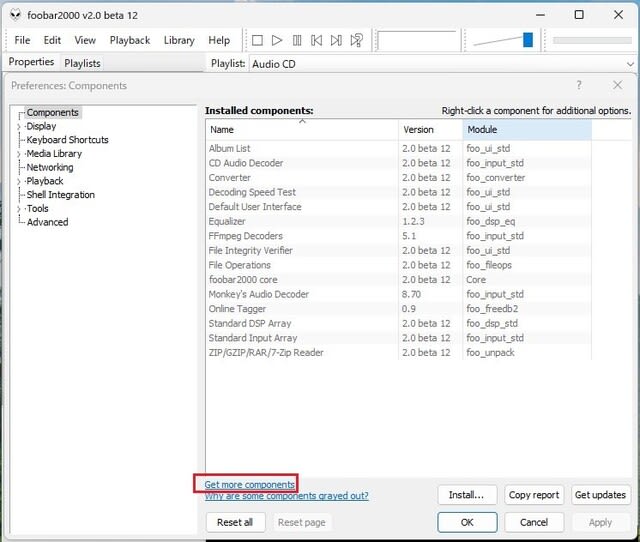Click the Copy report button
The height and width of the screenshot is (542, 640).
click(534, 495)
